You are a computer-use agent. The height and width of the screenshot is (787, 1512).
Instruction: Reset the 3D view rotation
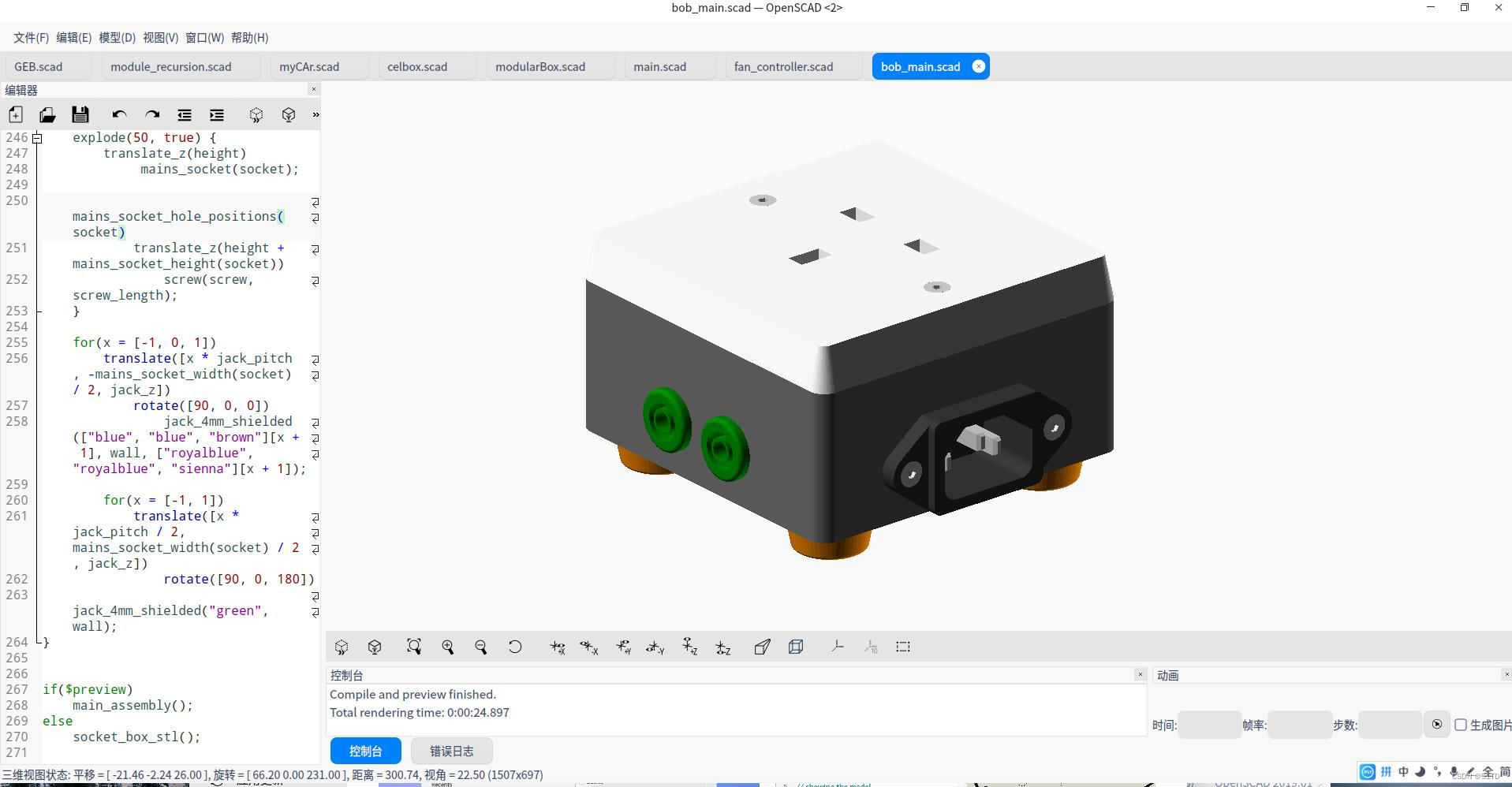(515, 647)
